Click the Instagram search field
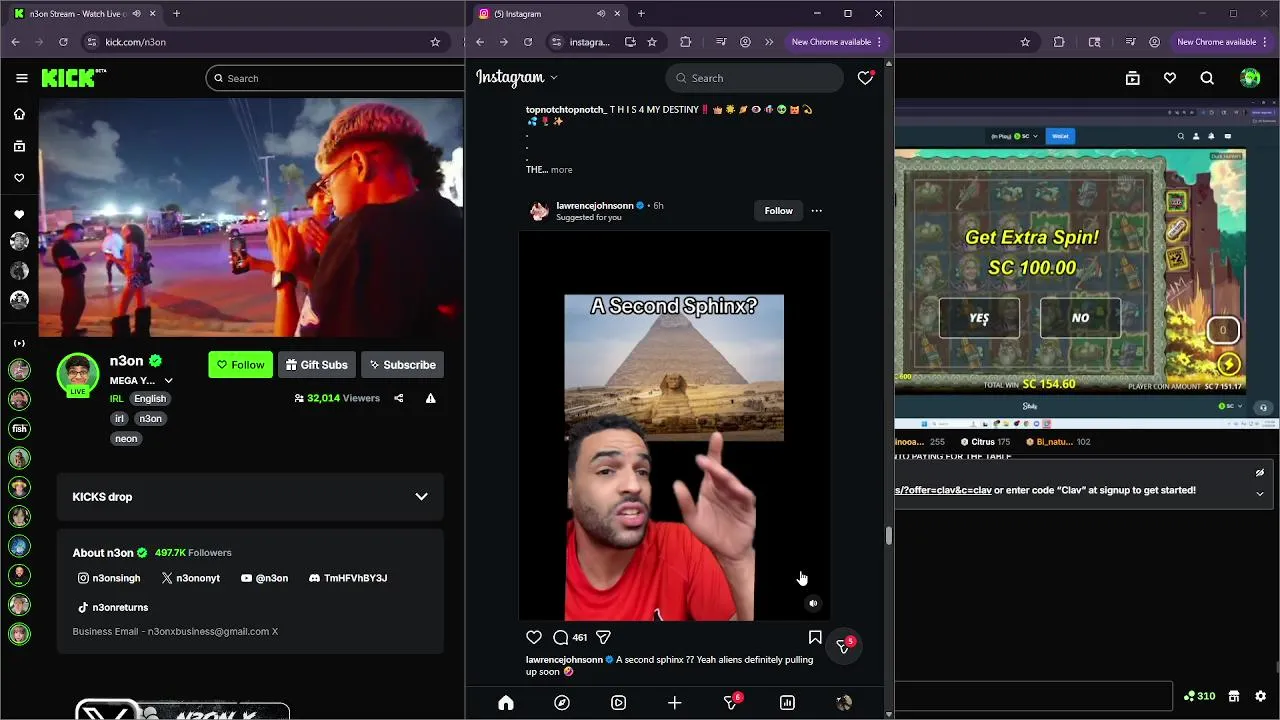Viewport: 1280px width, 720px height. 755,78
